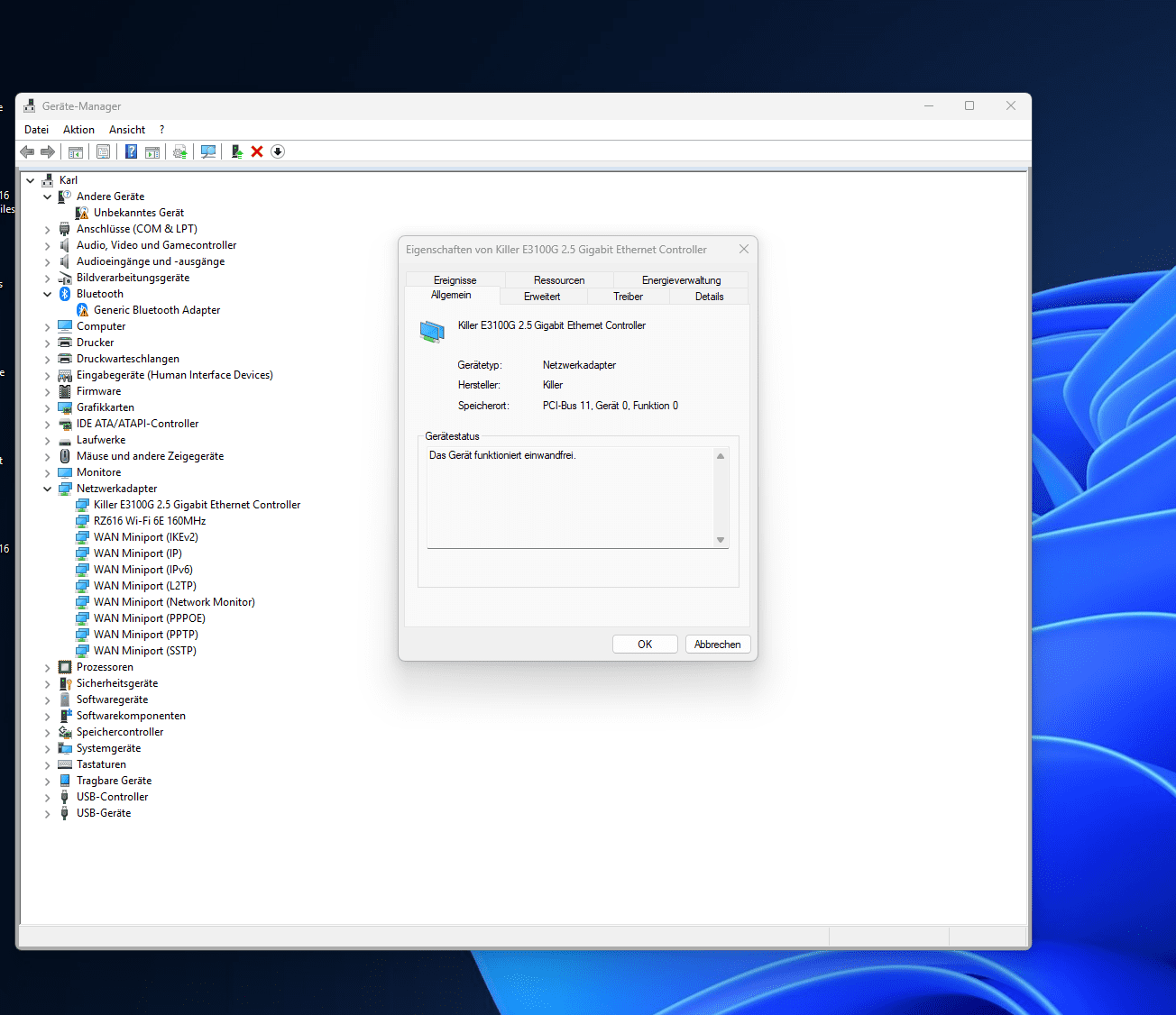
Task: Click the Prozessoren category icon
Action: pyautogui.click(x=65, y=667)
